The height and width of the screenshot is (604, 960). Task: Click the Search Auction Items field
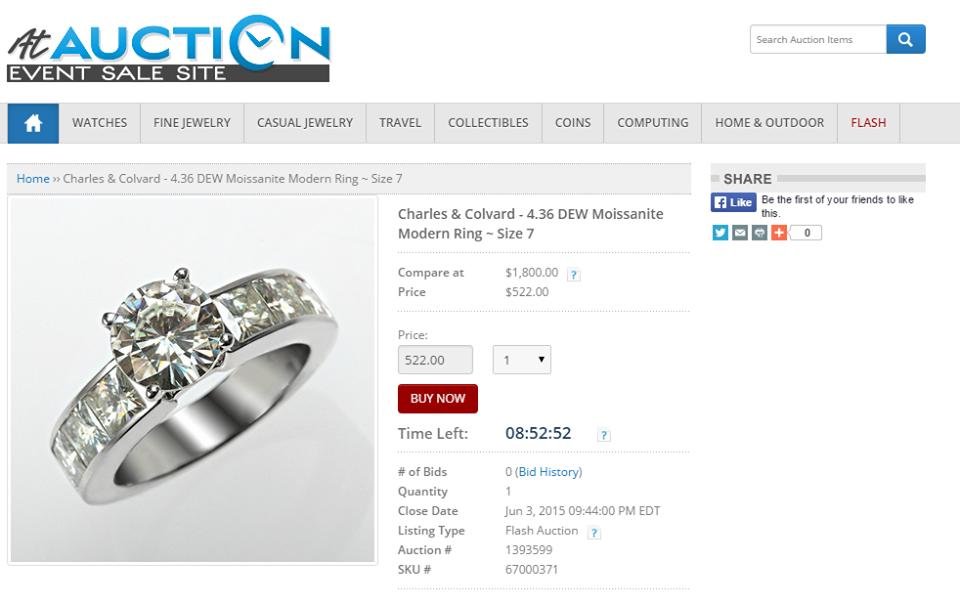point(818,40)
